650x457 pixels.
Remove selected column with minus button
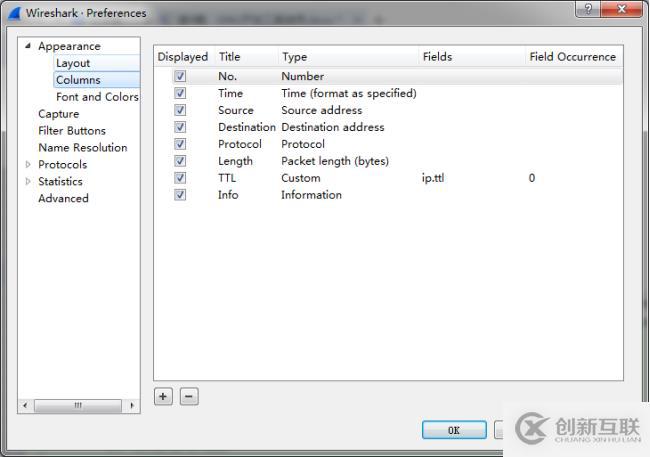click(x=189, y=396)
